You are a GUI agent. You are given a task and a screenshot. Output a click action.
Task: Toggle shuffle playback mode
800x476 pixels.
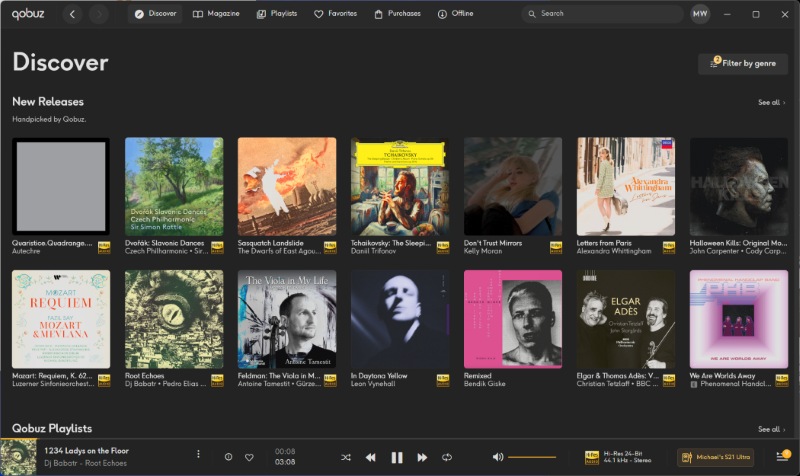(346, 457)
